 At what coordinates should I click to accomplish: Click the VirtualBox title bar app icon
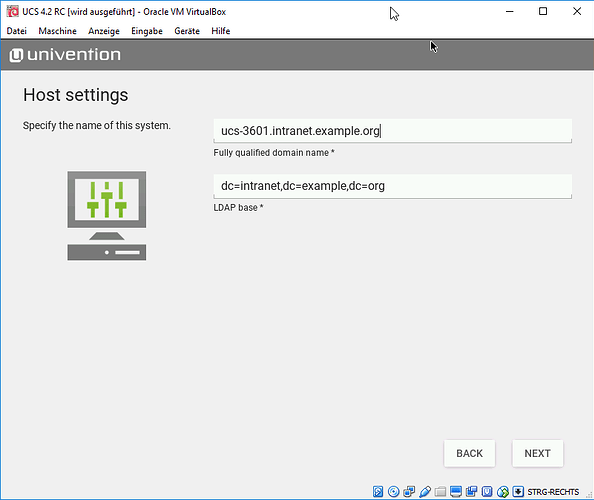coord(13,11)
